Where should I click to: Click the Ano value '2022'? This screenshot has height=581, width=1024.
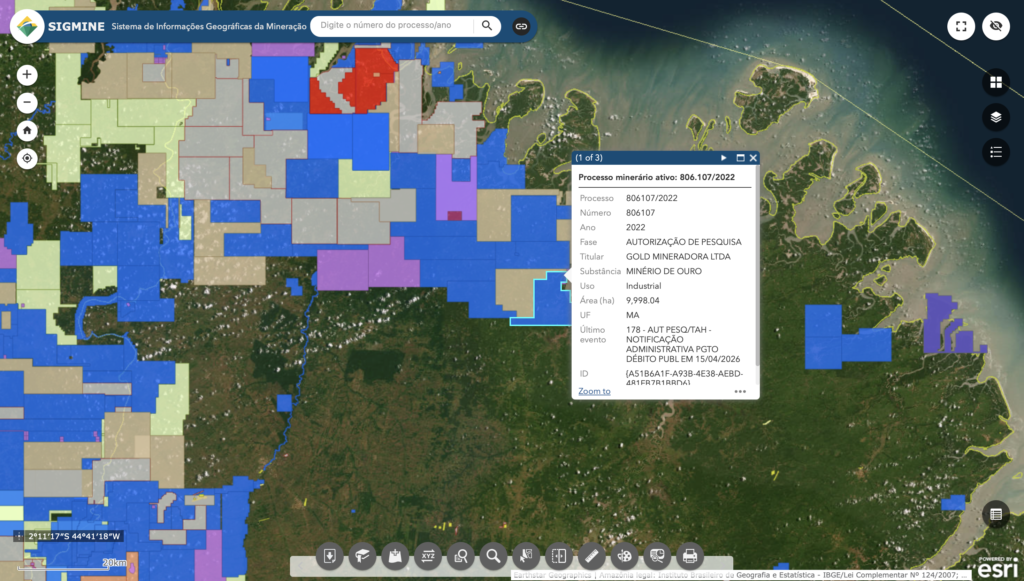pos(635,227)
